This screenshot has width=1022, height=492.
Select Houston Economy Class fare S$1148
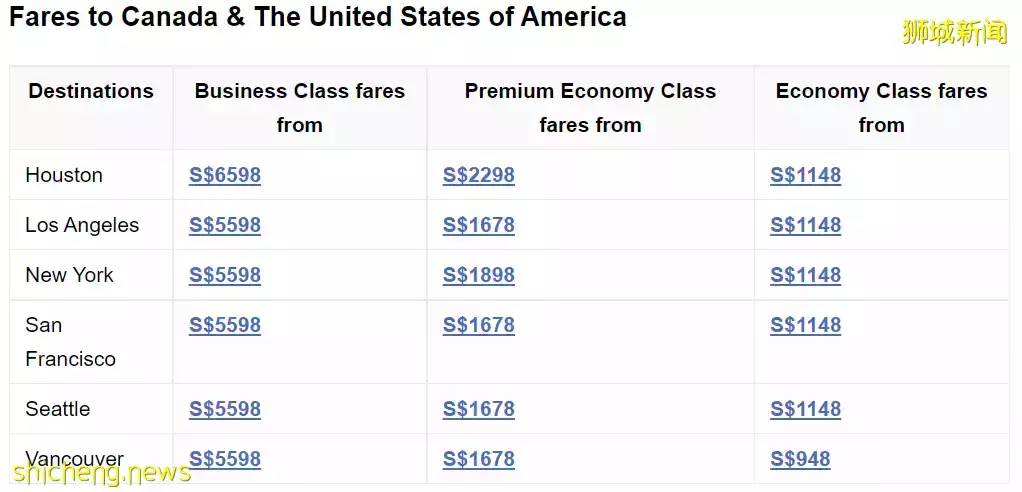pyautogui.click(x=805, y=175)
